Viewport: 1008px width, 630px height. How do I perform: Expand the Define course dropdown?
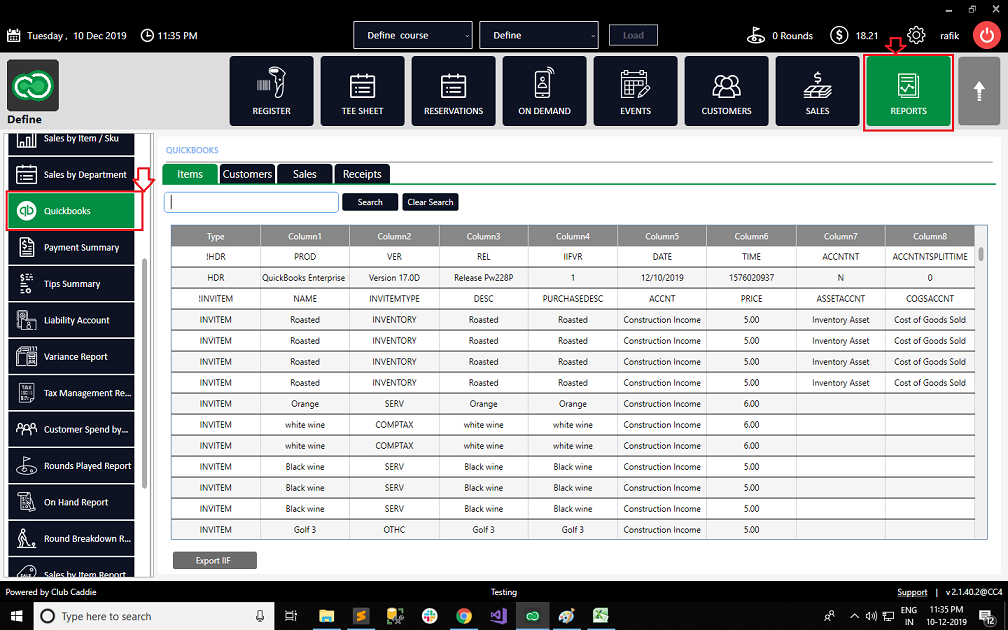tap(413, 35)
